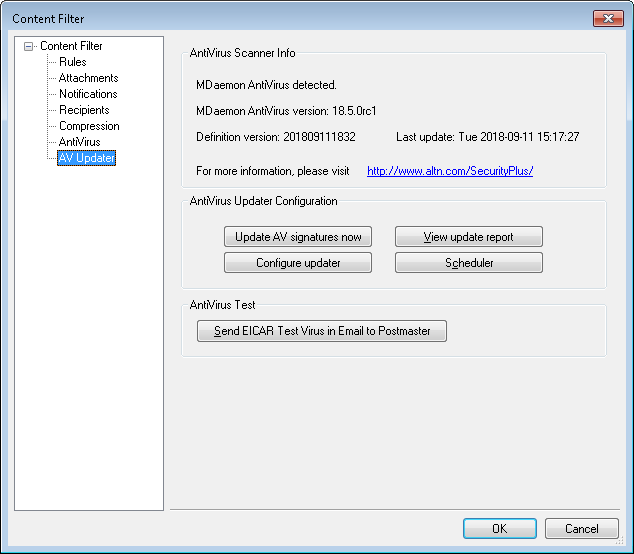Click Update AV signatures now button
The width and height of the screenshot is (634, 554).
[x=298, y=237]
